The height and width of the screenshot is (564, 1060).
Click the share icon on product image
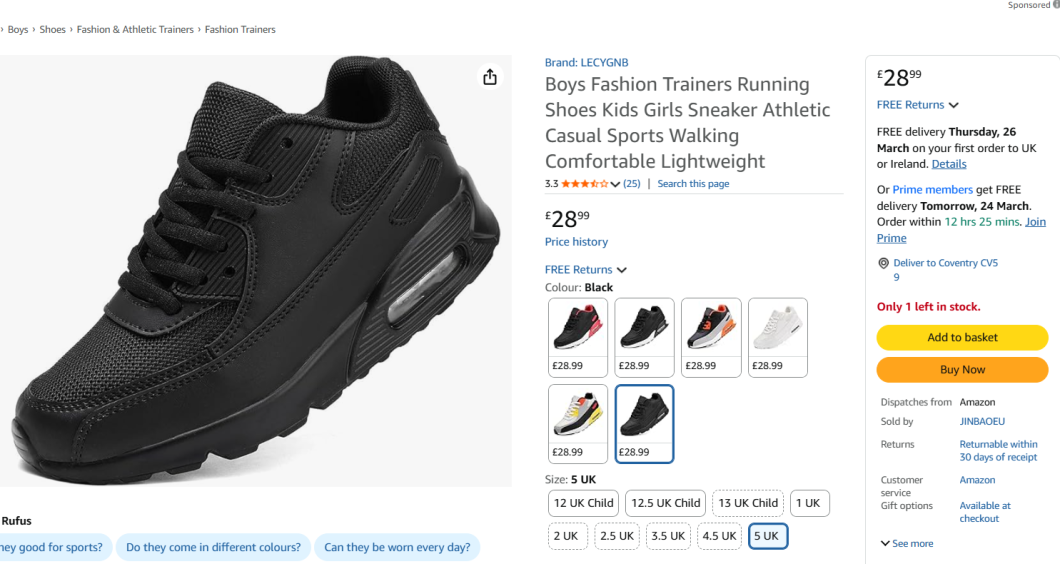pos(490,77)
